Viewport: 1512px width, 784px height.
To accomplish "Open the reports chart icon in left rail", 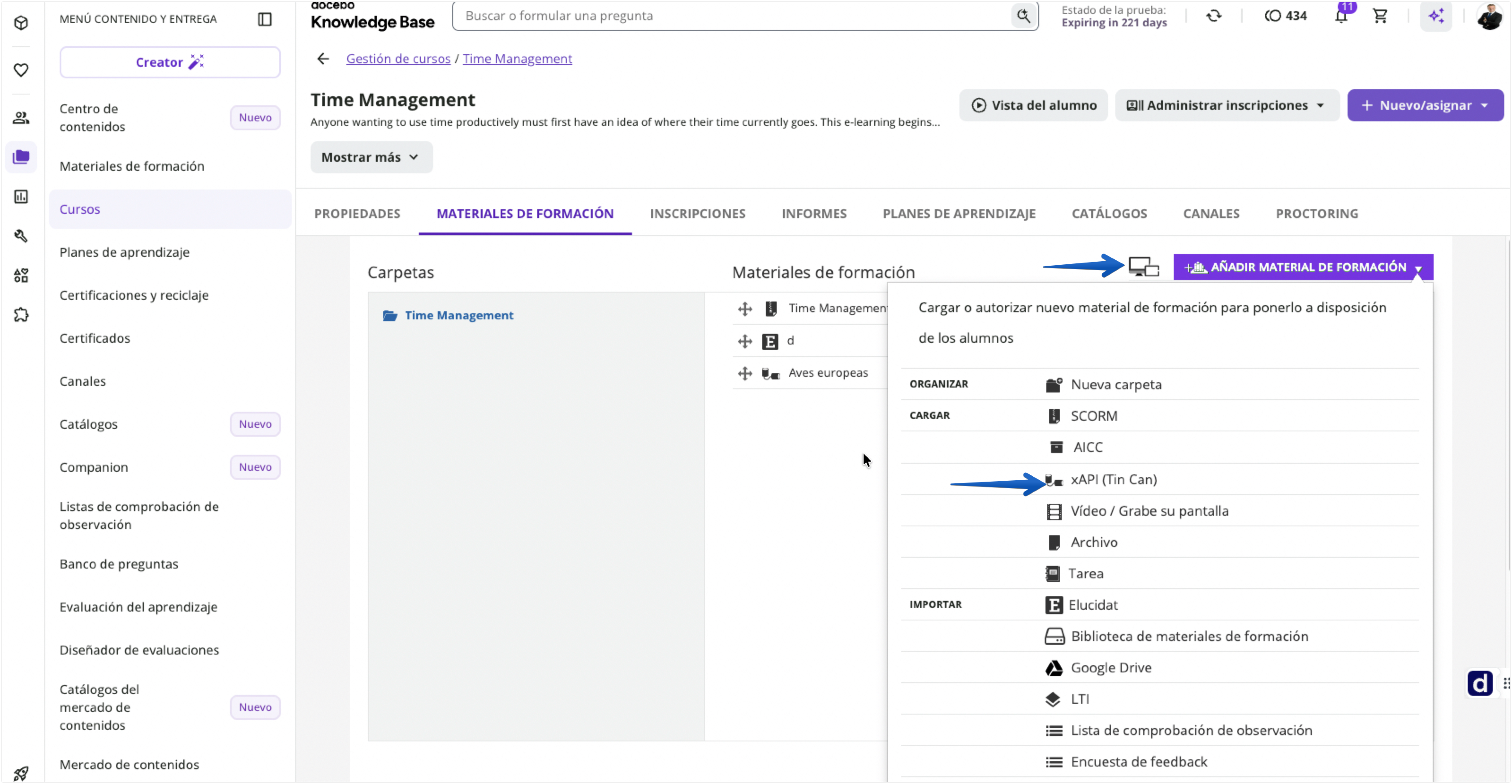I will tap(21, 197).
